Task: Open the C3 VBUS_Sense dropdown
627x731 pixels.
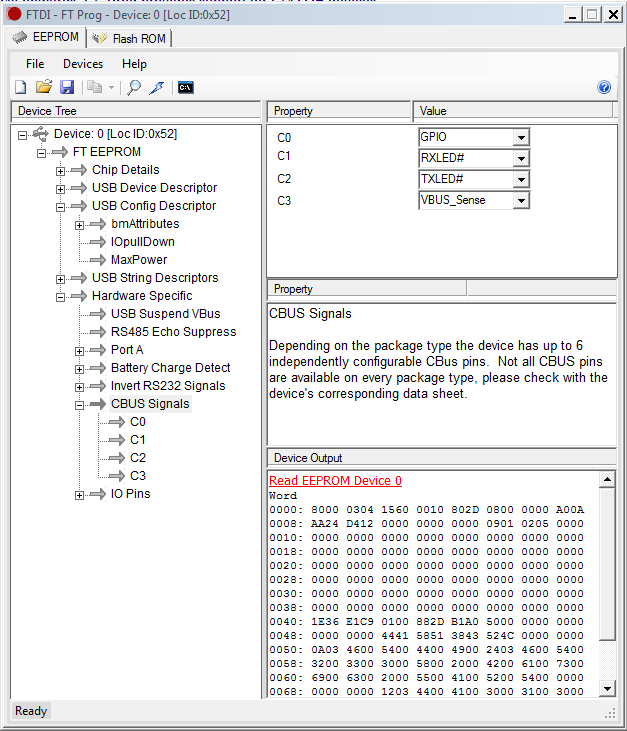Action: 521,200
